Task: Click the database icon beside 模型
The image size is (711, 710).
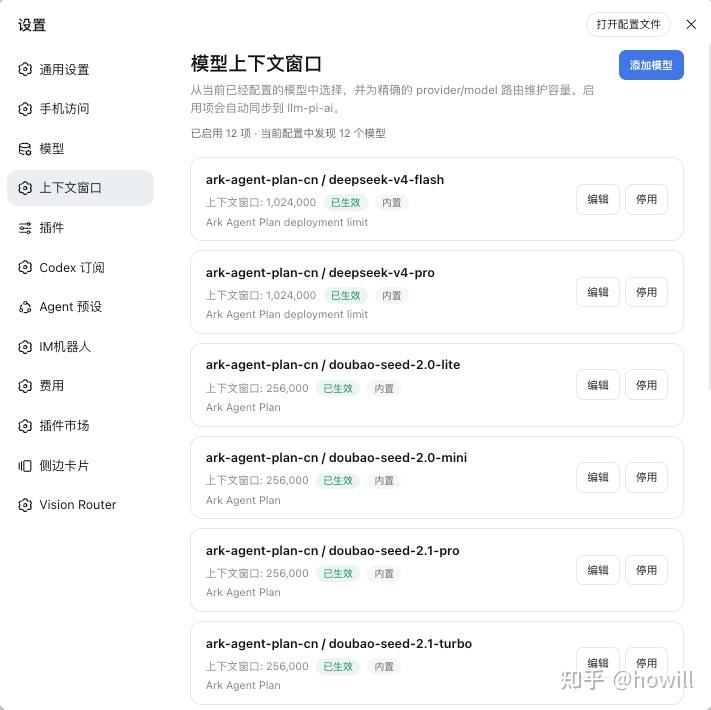Action: [x=25, y=149]
